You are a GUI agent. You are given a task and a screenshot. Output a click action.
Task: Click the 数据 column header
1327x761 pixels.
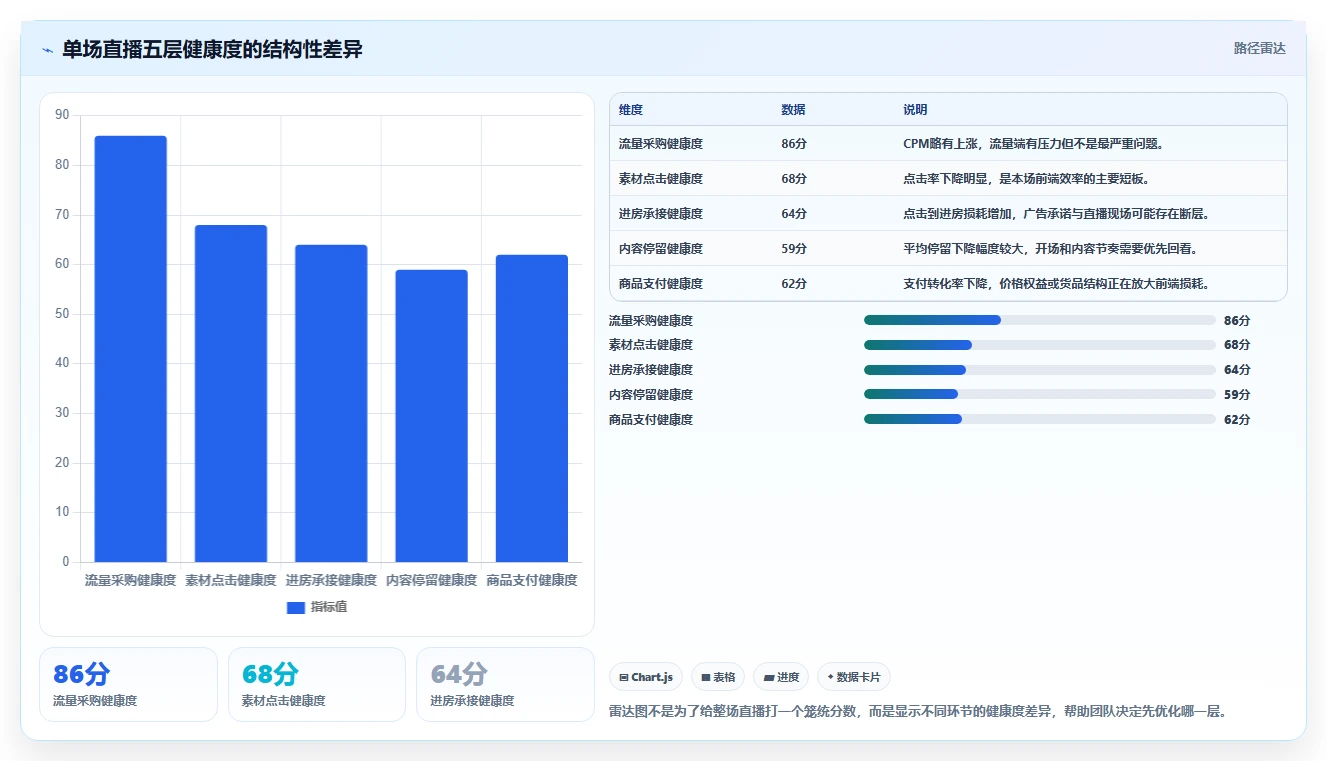pyautogui.click(x=793, y=110)
